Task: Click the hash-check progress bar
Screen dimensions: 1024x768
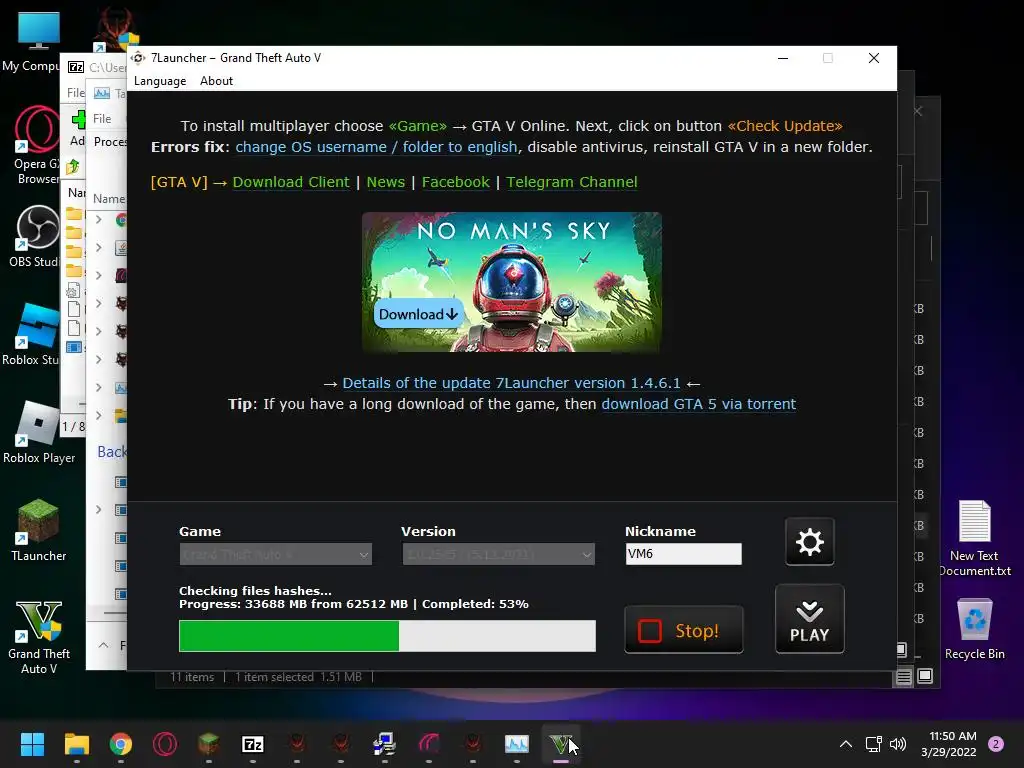Action: click(387, 636)
